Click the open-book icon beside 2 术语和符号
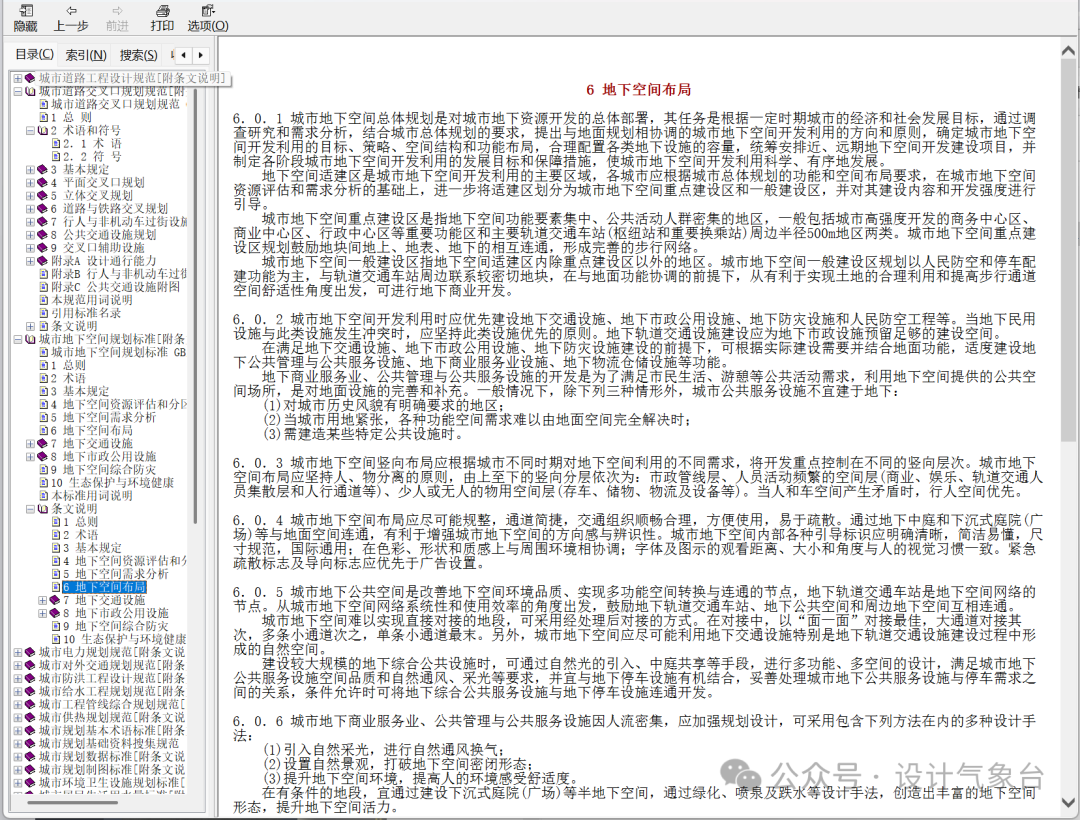 click(43, 131)
